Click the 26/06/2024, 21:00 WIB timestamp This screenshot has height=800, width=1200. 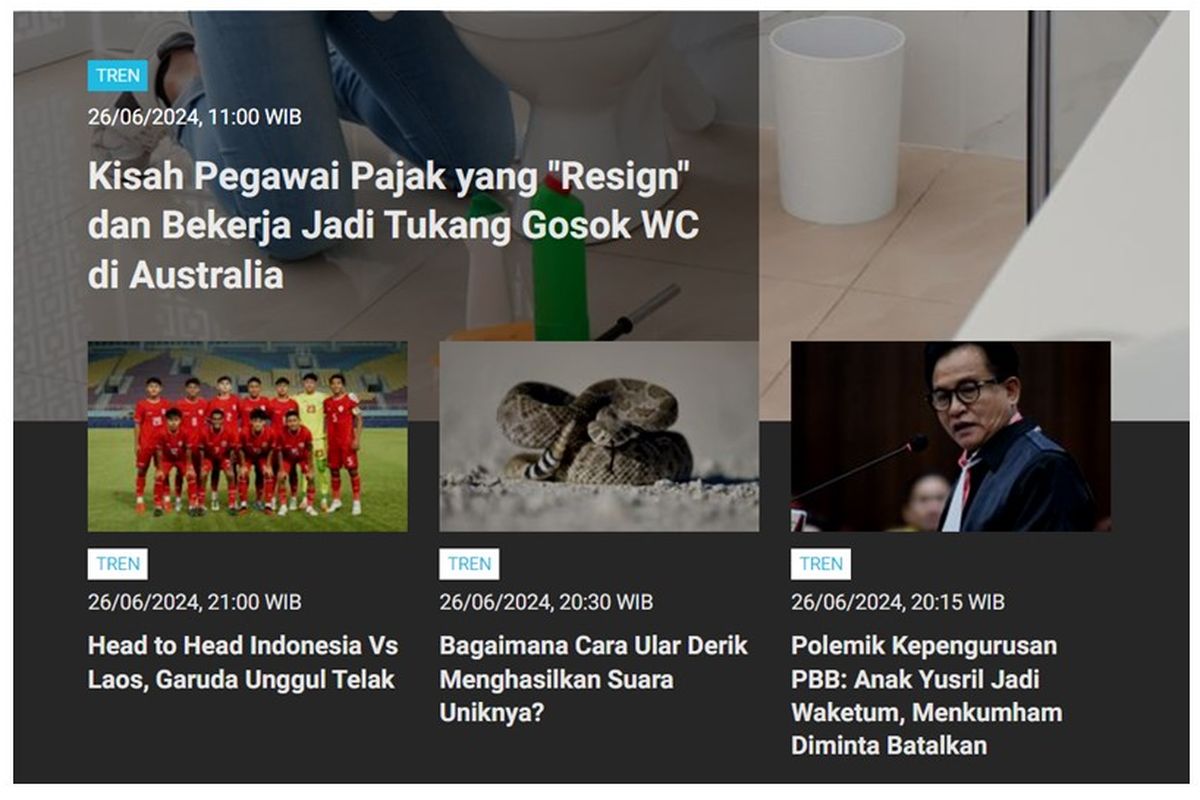pyautogui.click(x=194, y=602)
